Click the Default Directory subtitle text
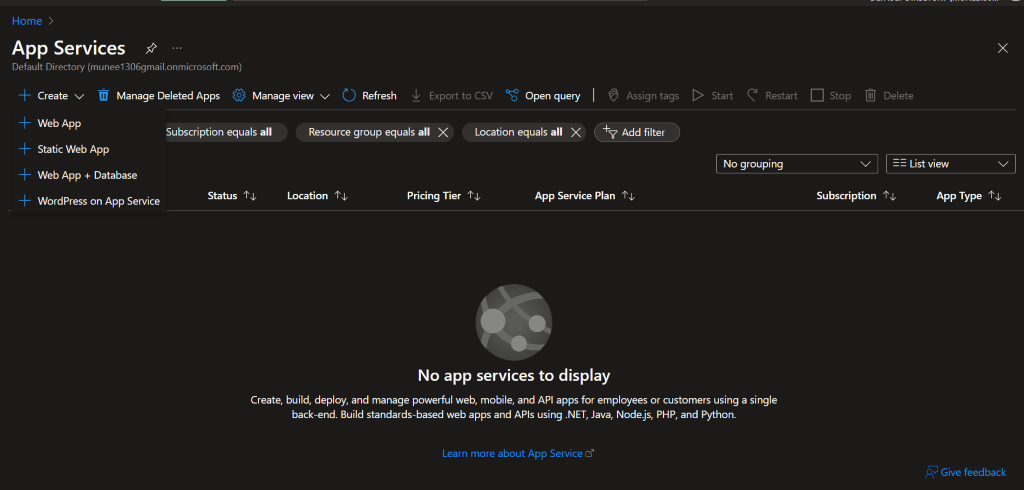Viewport: 1024px width, 490px height. [x=127, y=67]
